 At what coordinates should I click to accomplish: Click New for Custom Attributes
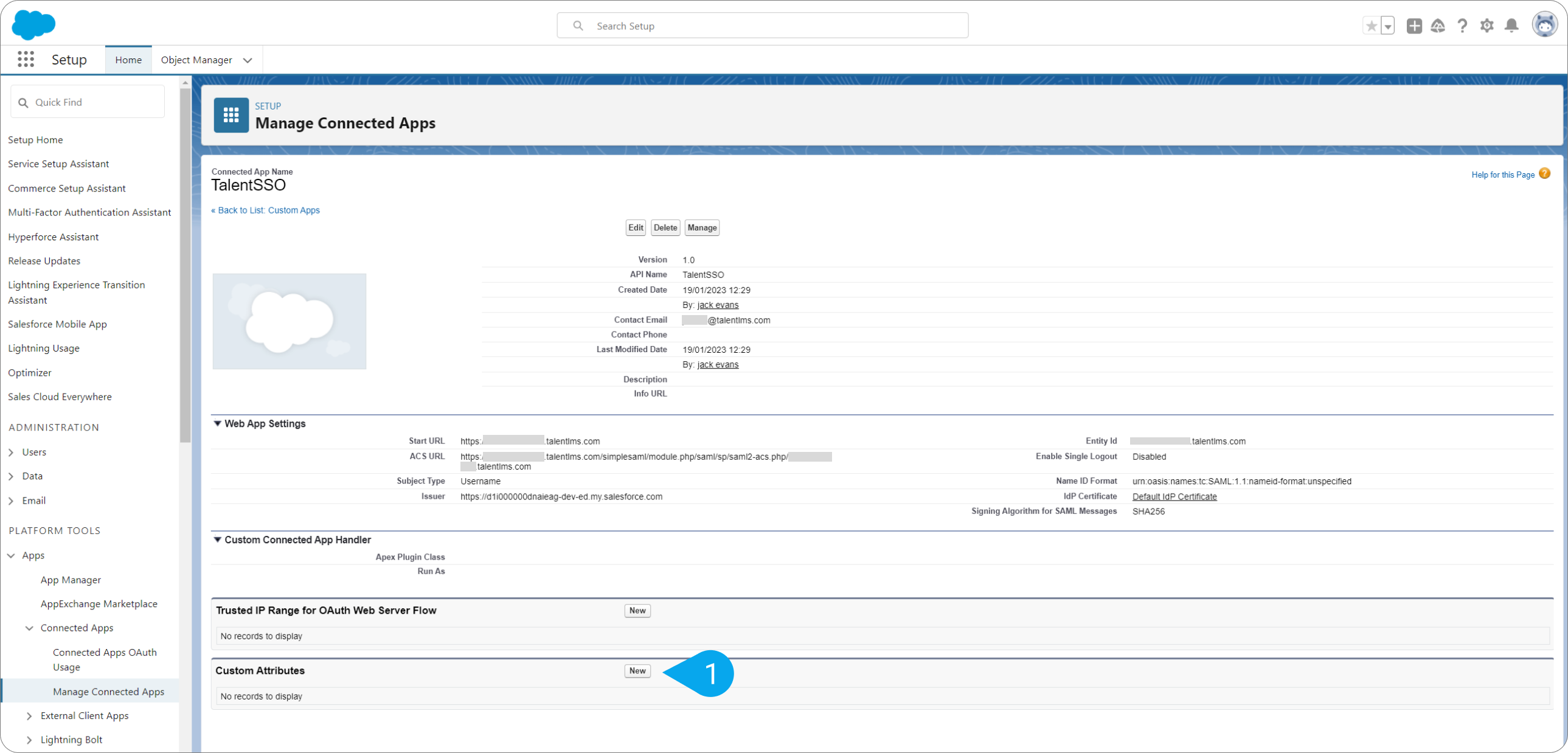click(637, 671)
